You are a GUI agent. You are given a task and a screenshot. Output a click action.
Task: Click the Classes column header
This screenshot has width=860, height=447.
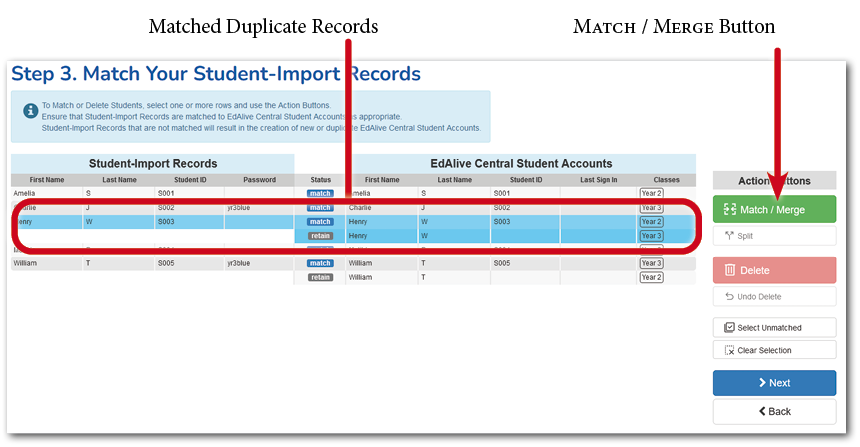pos(666,180)
